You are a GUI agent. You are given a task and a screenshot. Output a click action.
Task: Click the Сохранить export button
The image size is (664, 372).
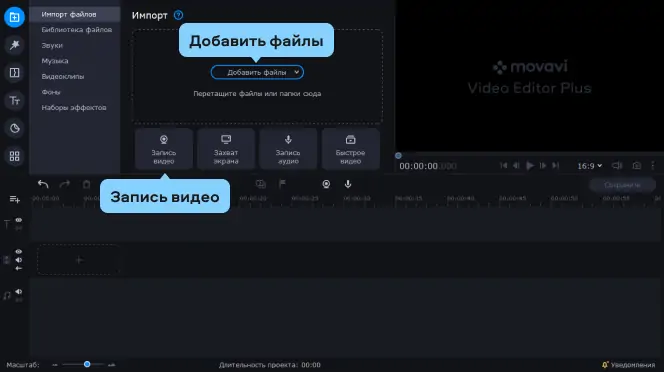pos(622,185)
